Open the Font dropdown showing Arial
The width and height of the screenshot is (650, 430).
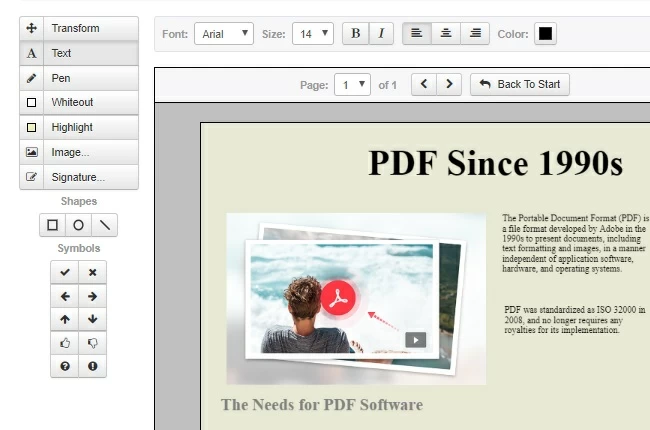[x=224, y=34]
